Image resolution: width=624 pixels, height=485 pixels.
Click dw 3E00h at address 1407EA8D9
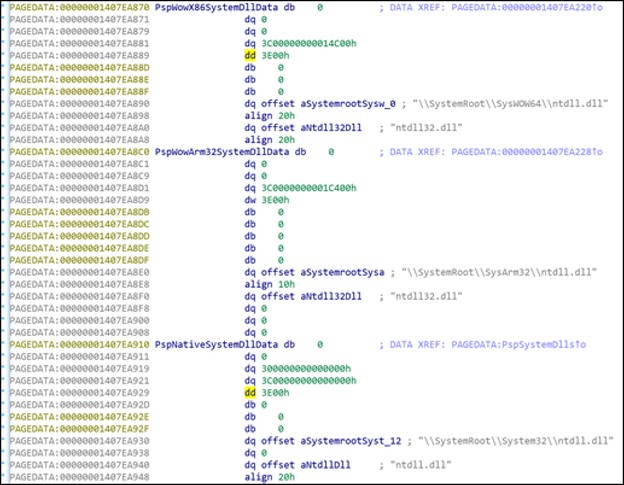(267, 200)
